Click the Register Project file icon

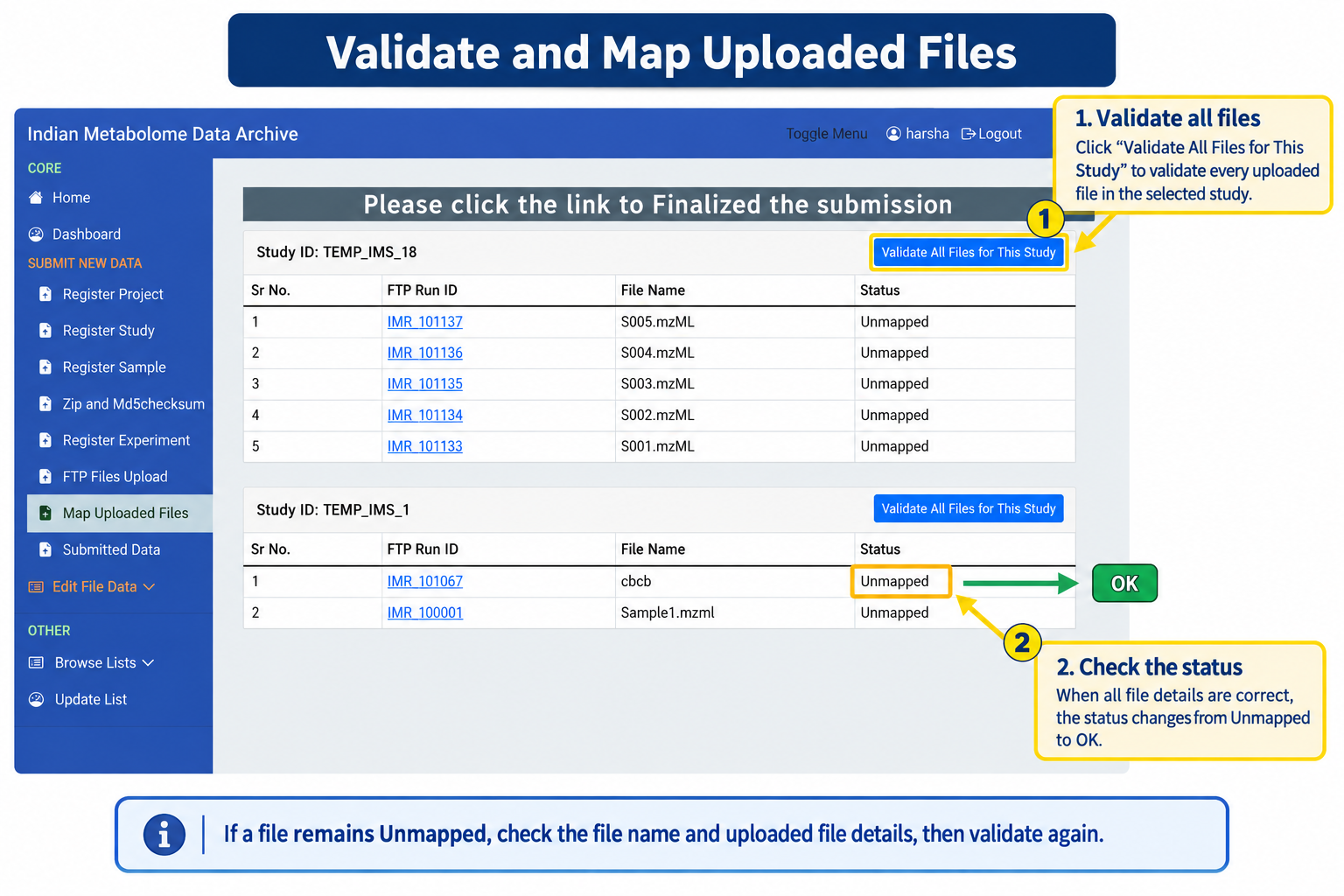click(45, 294)
